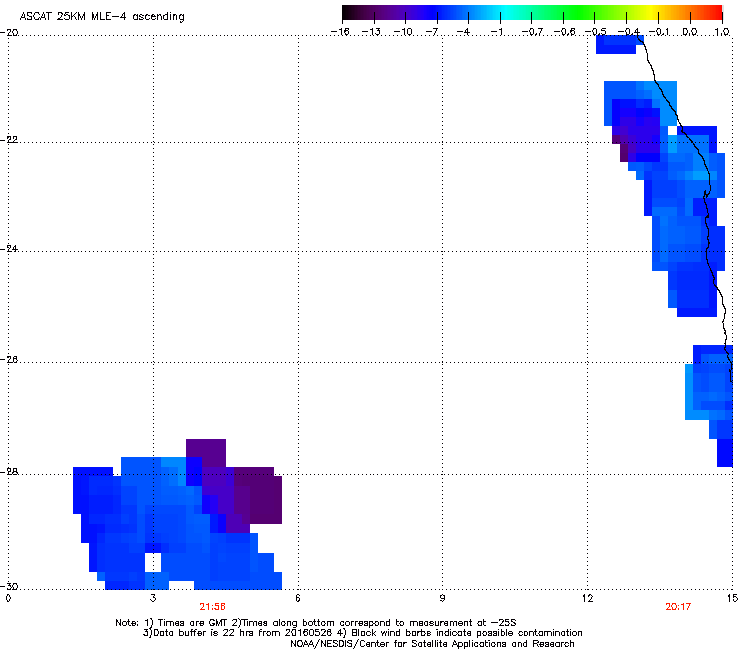Click the longitude label "12"
740x650 pixels.
tap(587, 598)
